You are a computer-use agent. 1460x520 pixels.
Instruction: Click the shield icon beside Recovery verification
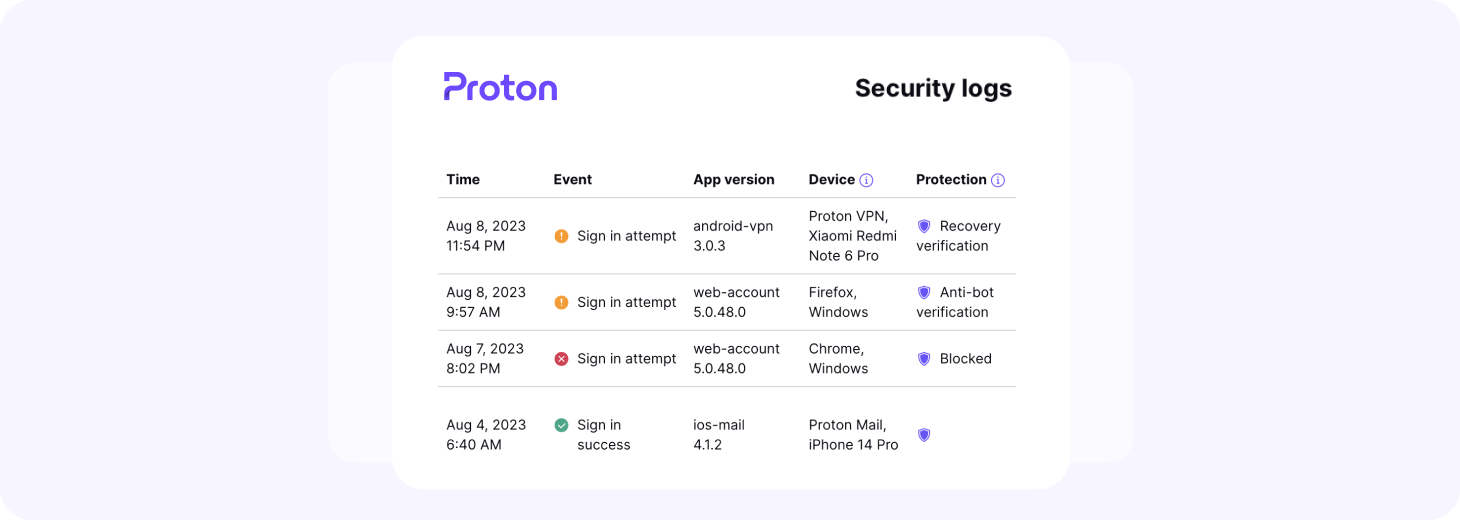[x=924, y=226]
